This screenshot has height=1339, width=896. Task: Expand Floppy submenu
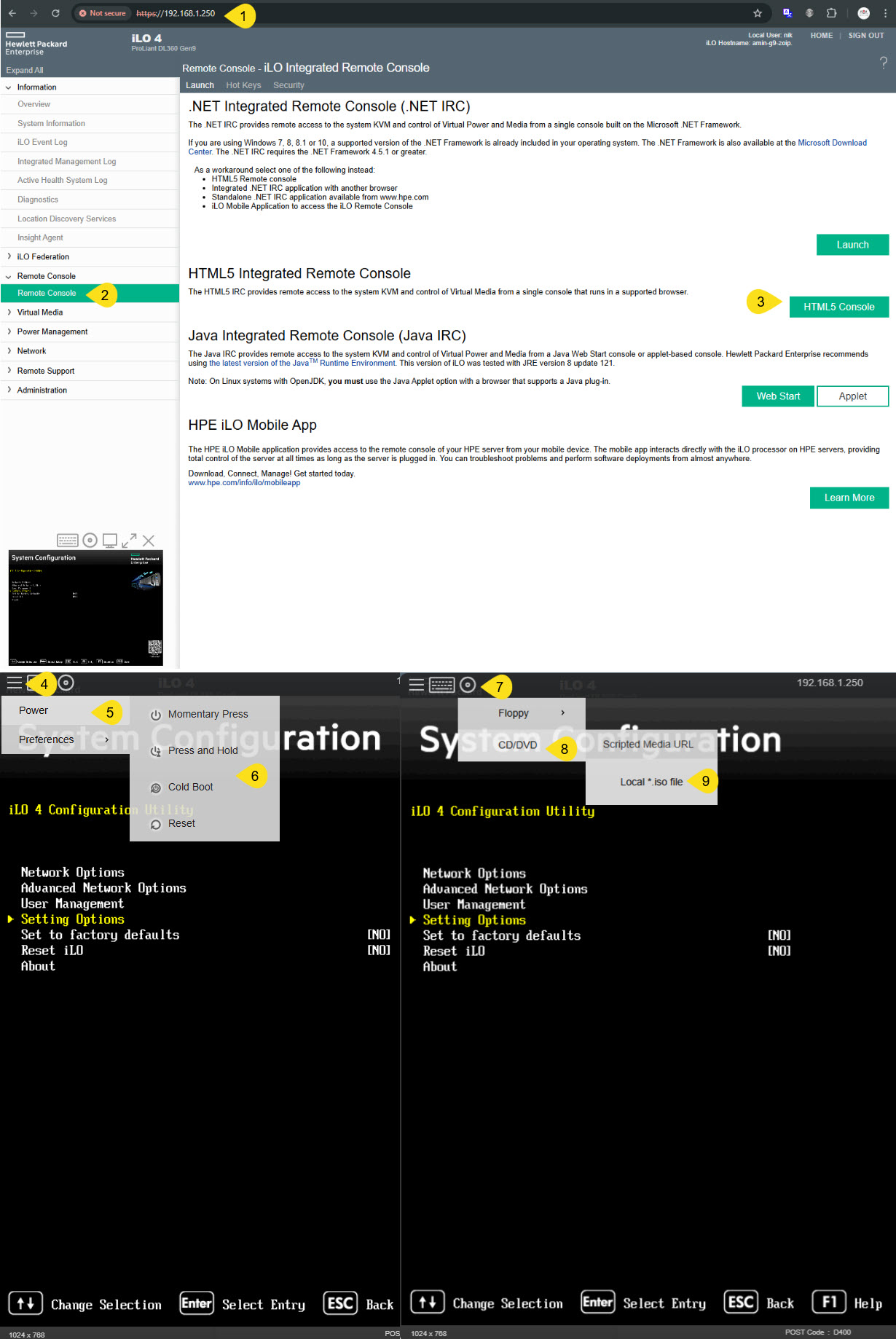[x=522, y=713]
